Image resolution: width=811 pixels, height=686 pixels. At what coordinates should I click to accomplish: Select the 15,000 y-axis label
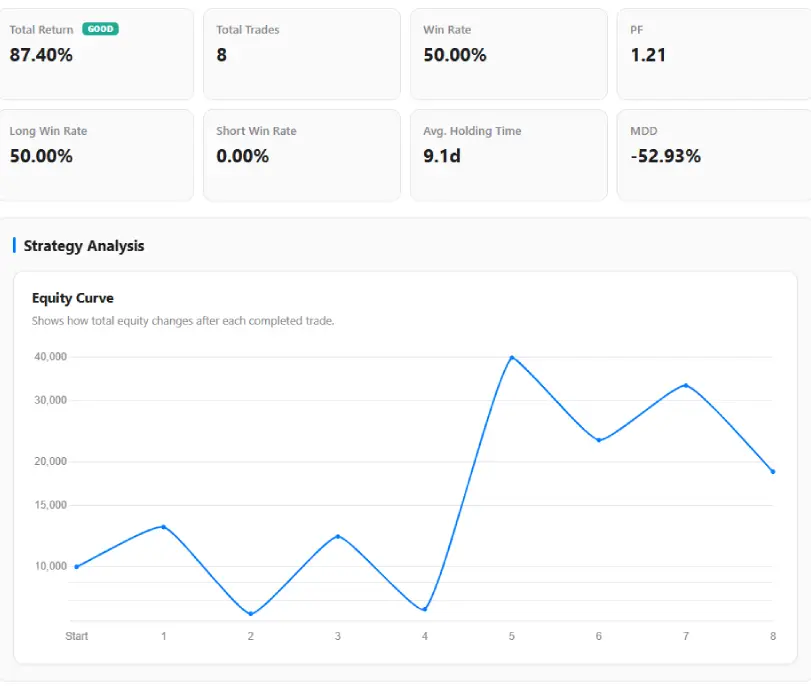pyautogui.click(x=51, y=505)
